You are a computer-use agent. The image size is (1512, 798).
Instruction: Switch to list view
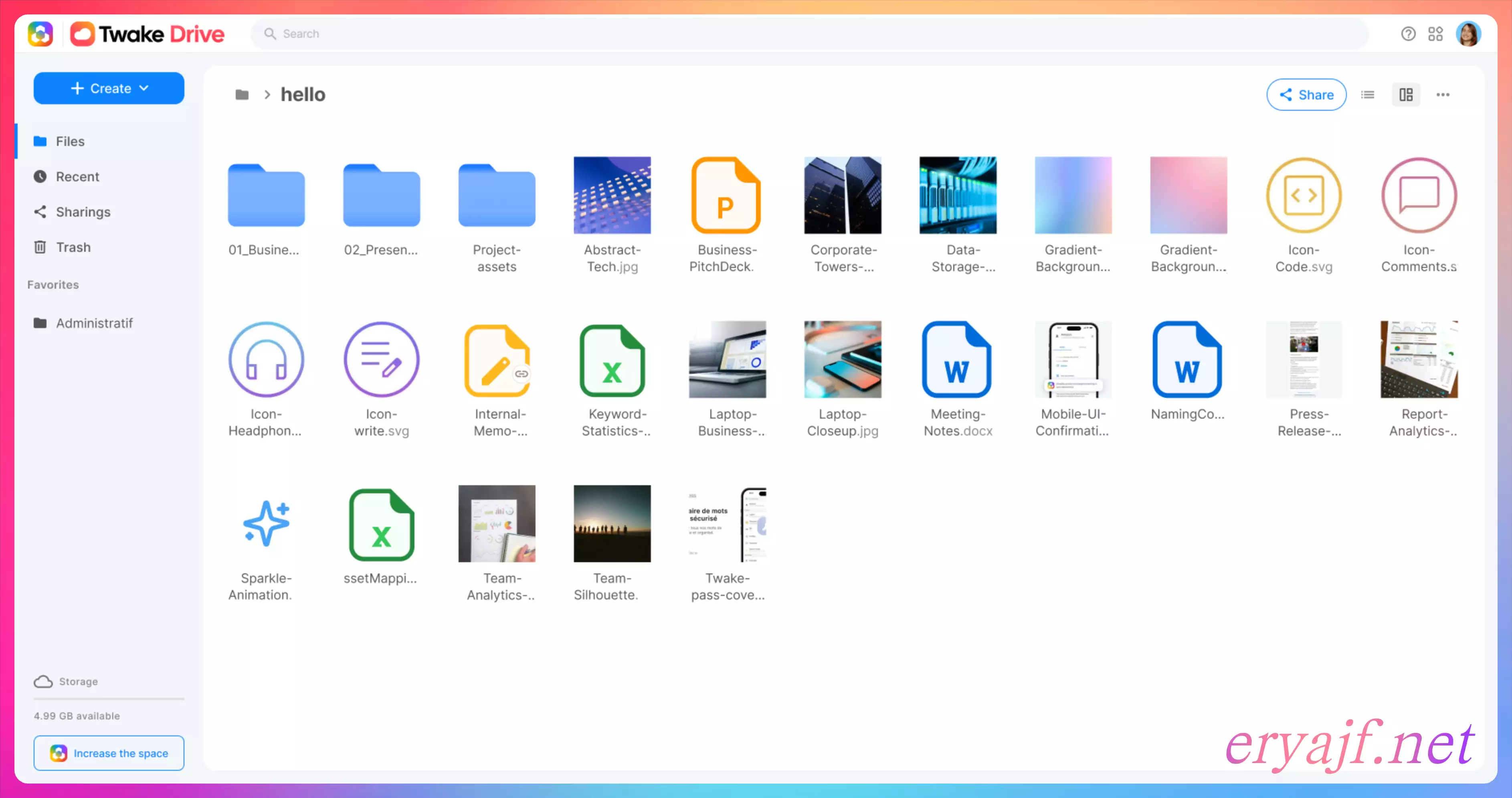1368,95
